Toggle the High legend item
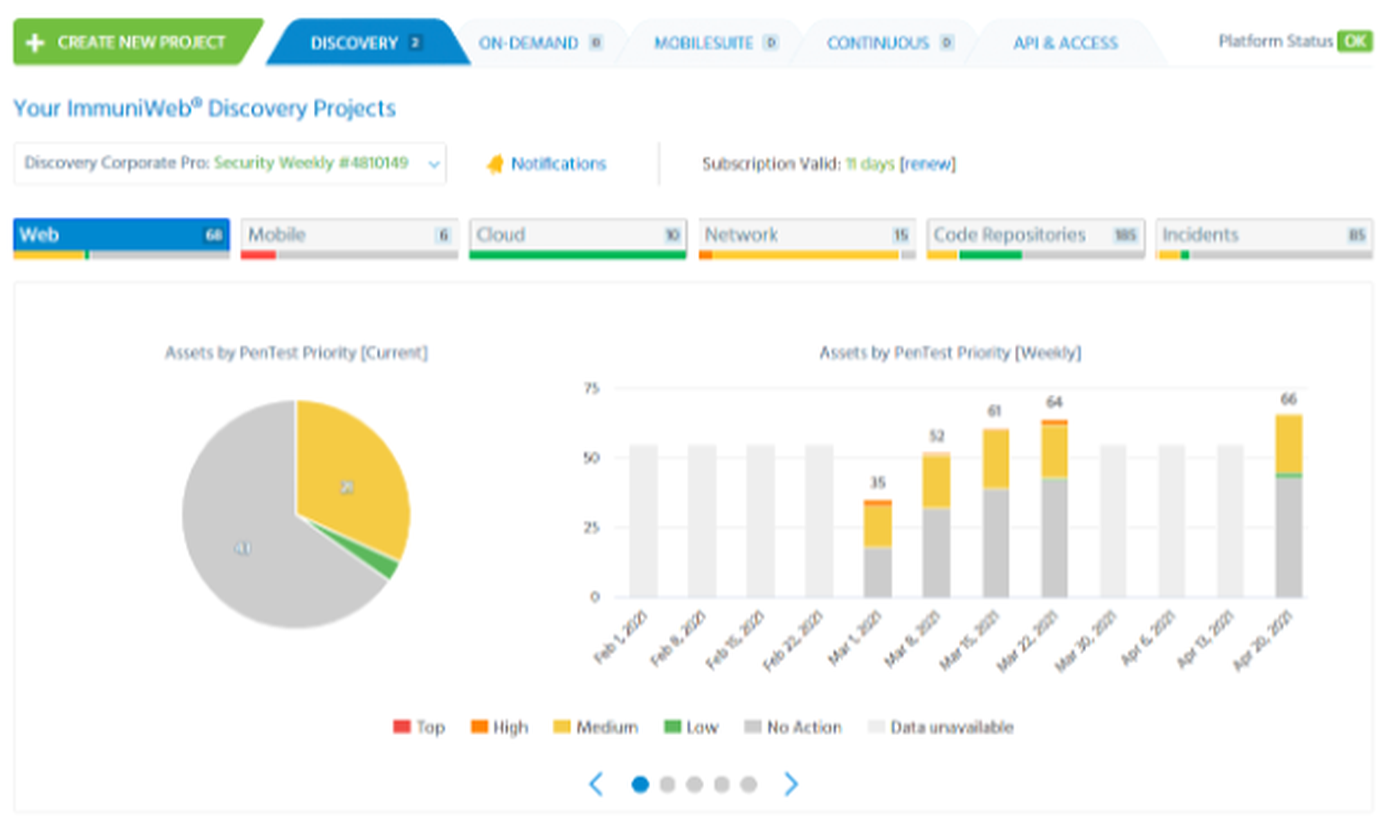The width and height of the screenshot is (1400, 840). (499, 727)
